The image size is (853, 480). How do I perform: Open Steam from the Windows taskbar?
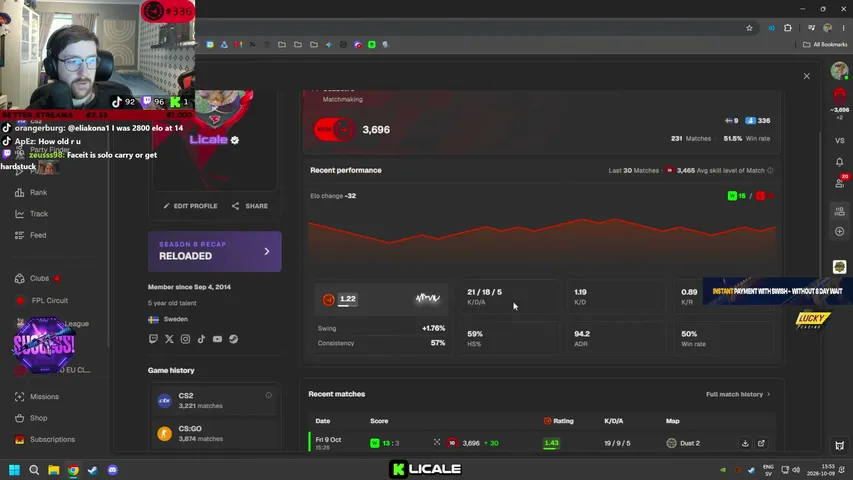pyautogui.click(x=92, y=470)
